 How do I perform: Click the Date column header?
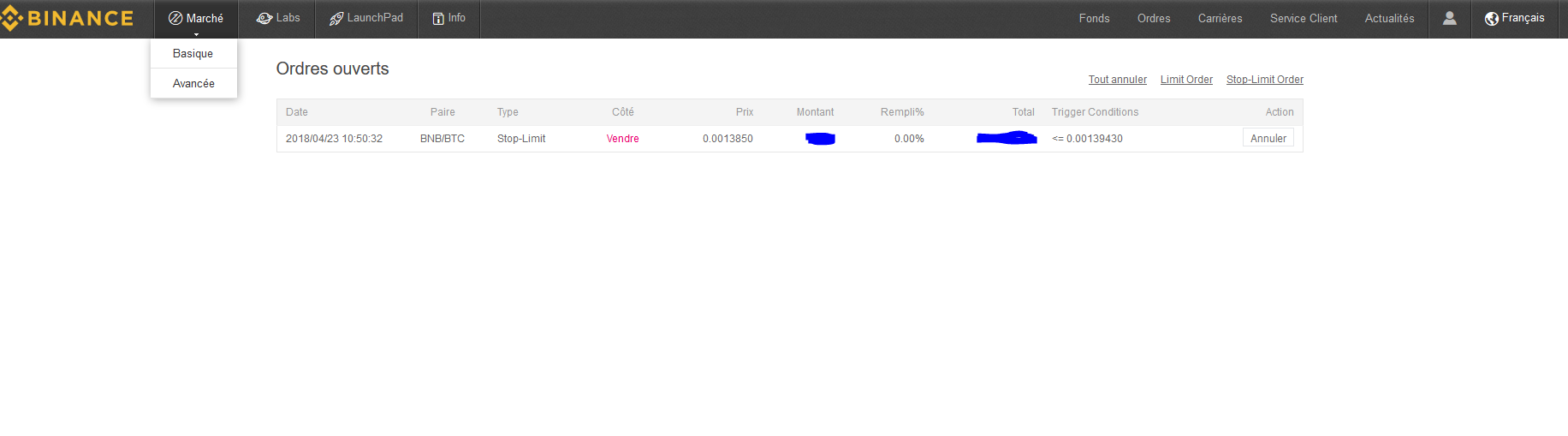coord(297,112)
